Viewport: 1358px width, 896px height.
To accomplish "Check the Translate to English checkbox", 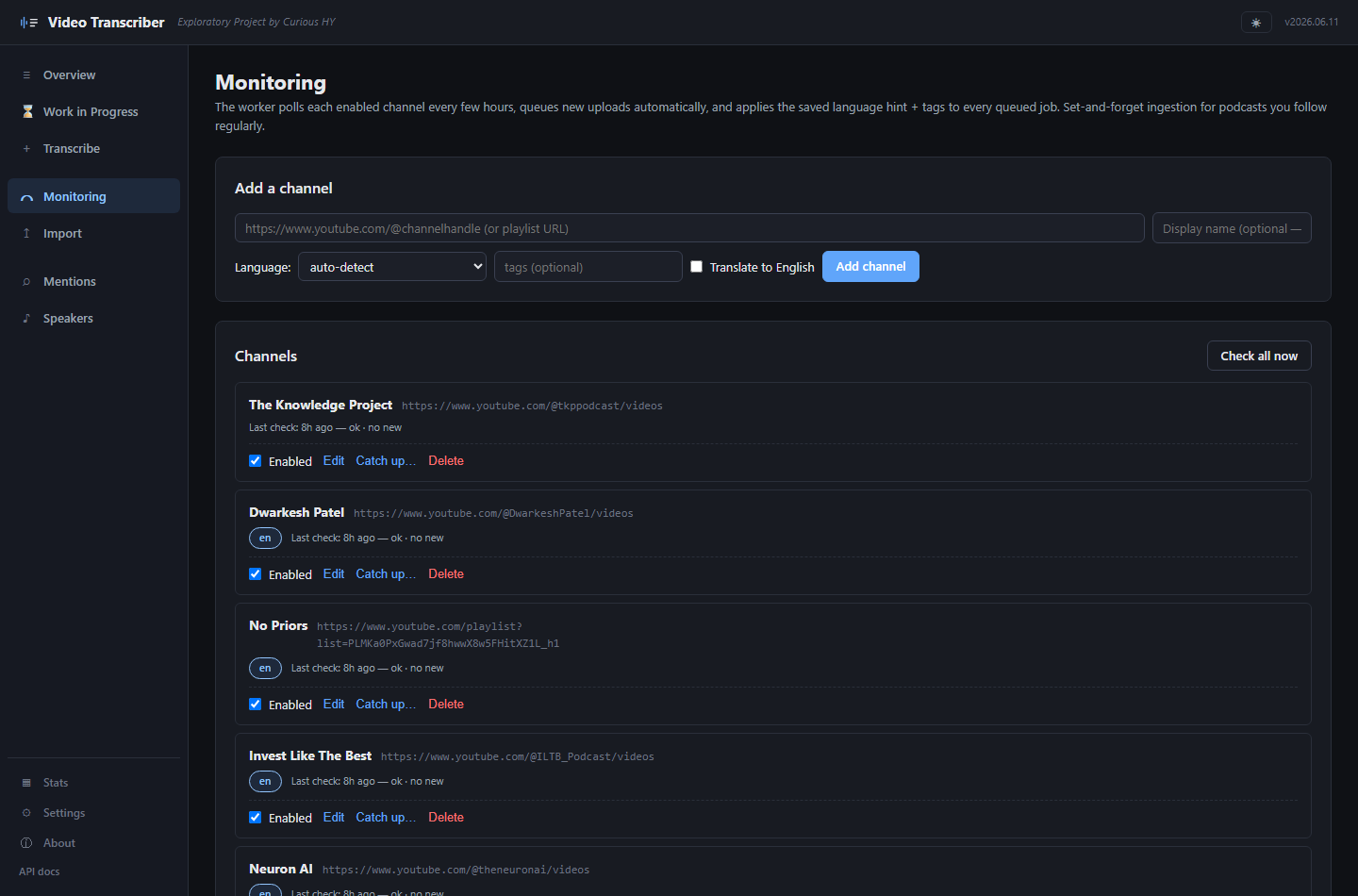I will click(x=696, y=267).
